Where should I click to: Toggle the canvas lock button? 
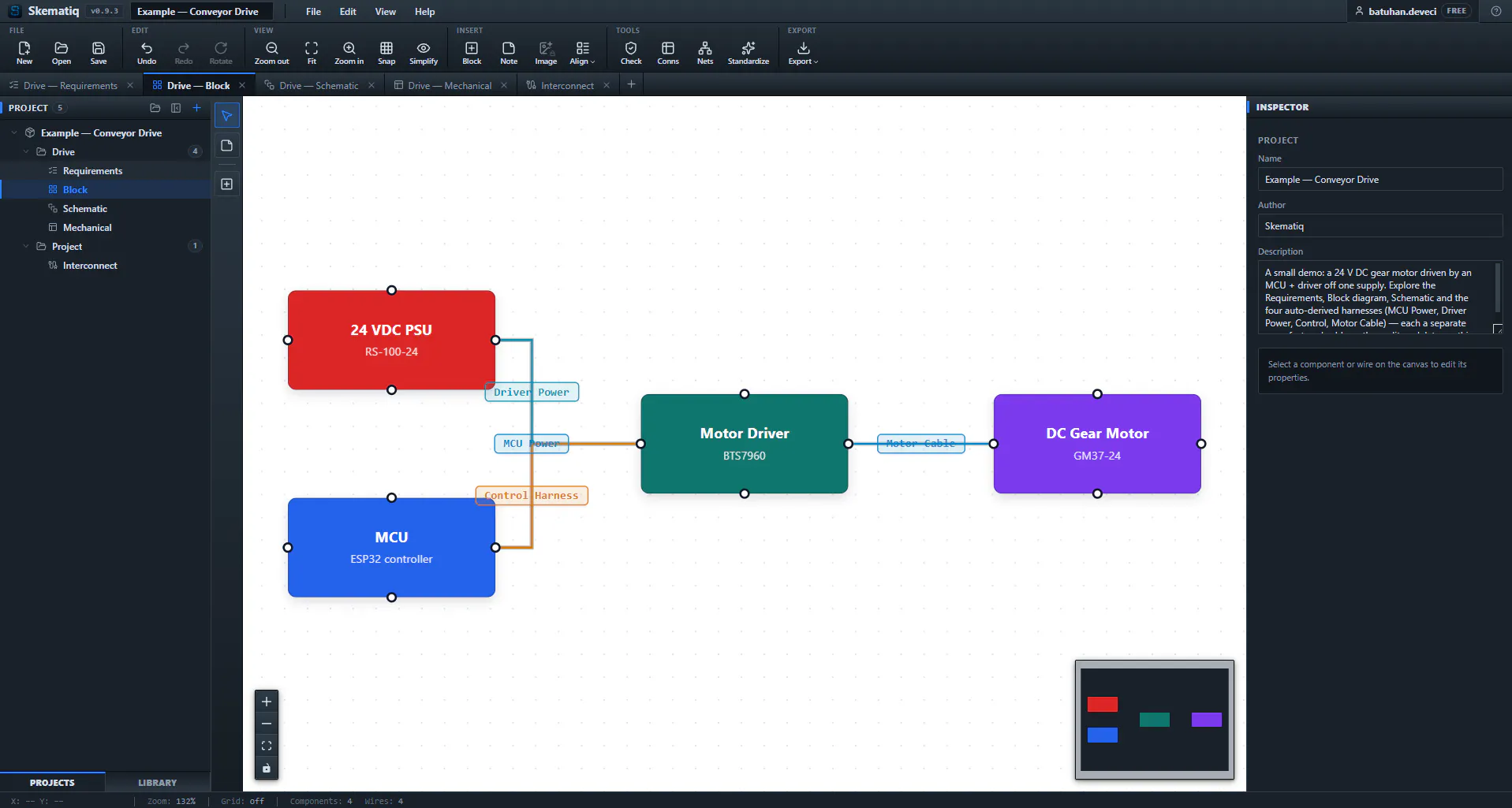267,768
